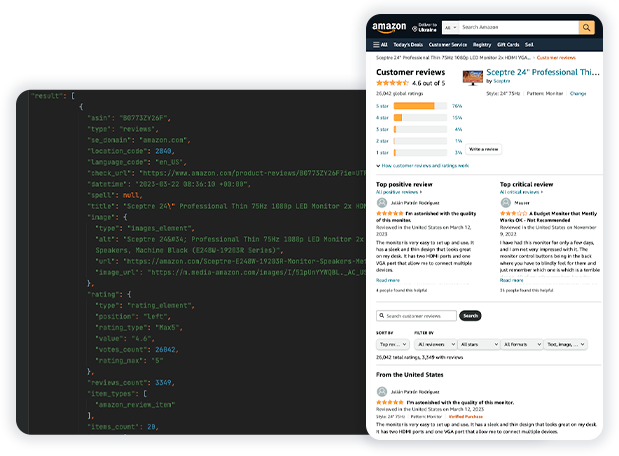Click the "check_url" line in the JSON
Screen dimensions: 619x456
226,173
